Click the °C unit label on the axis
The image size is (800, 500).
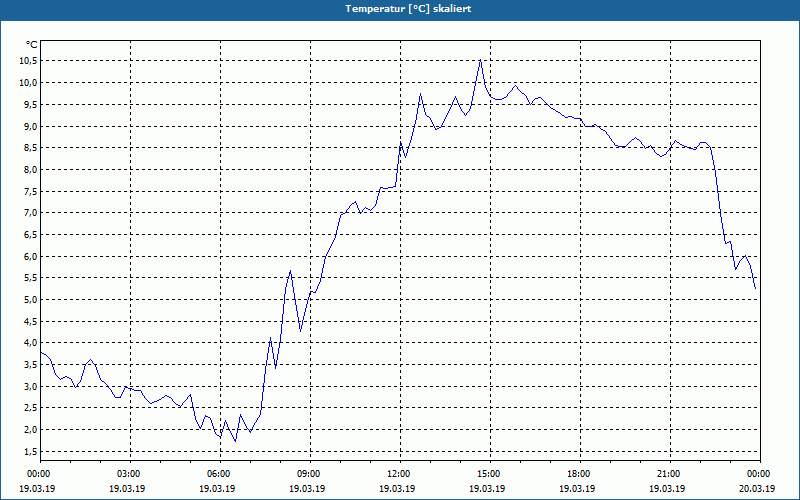32,45
